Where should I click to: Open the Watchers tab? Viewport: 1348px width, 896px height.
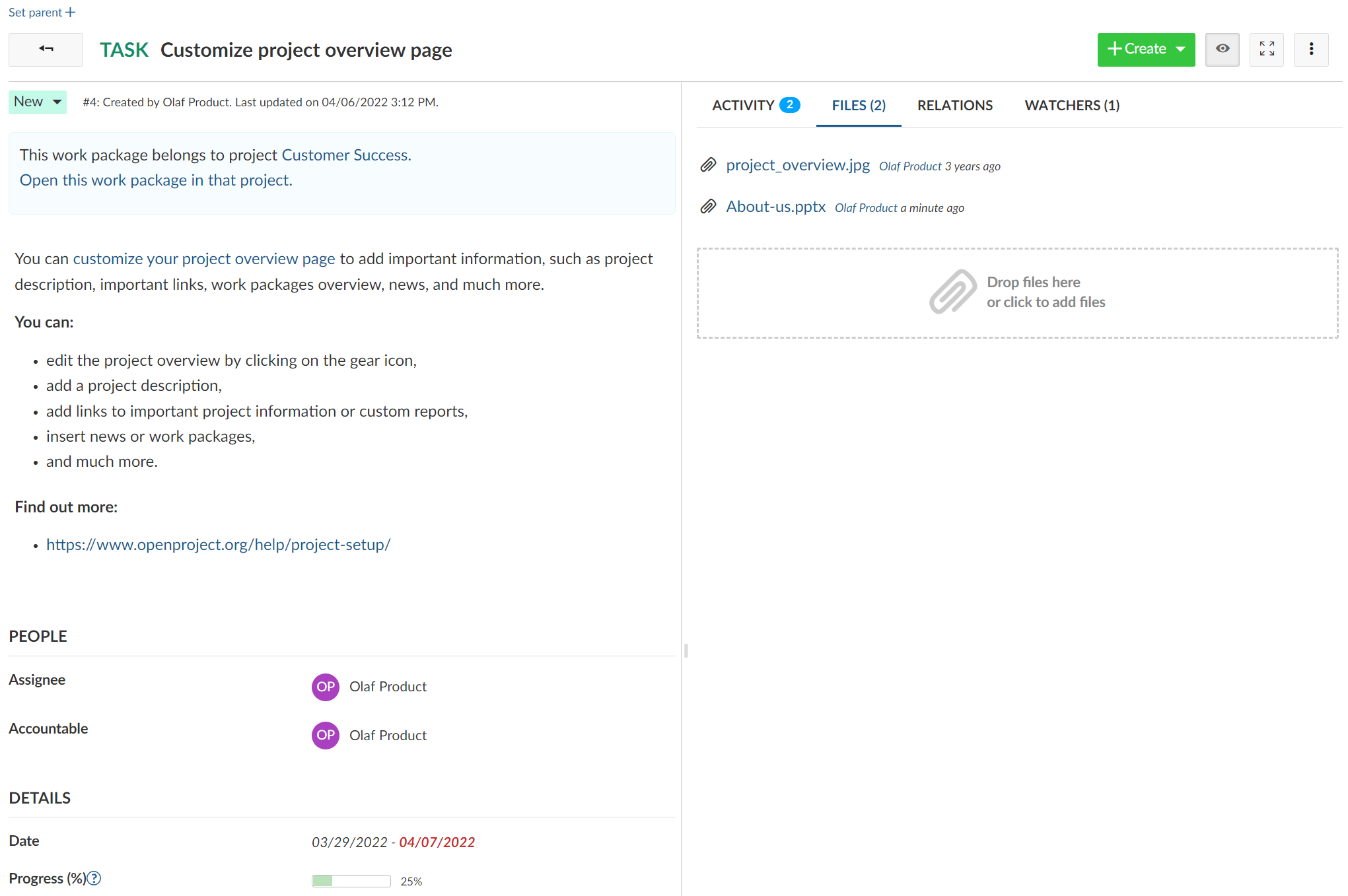[x=1071, y=105]
